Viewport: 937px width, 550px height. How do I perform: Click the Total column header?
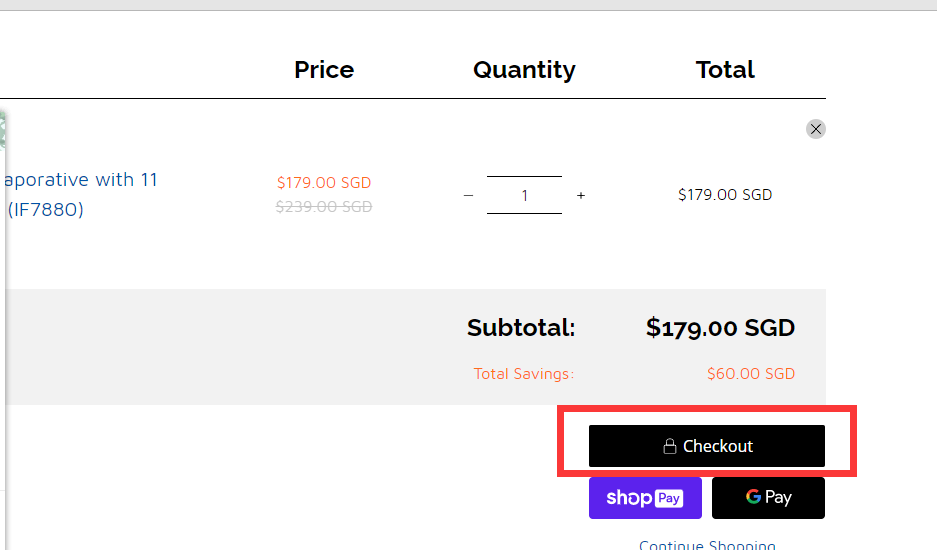725,70
